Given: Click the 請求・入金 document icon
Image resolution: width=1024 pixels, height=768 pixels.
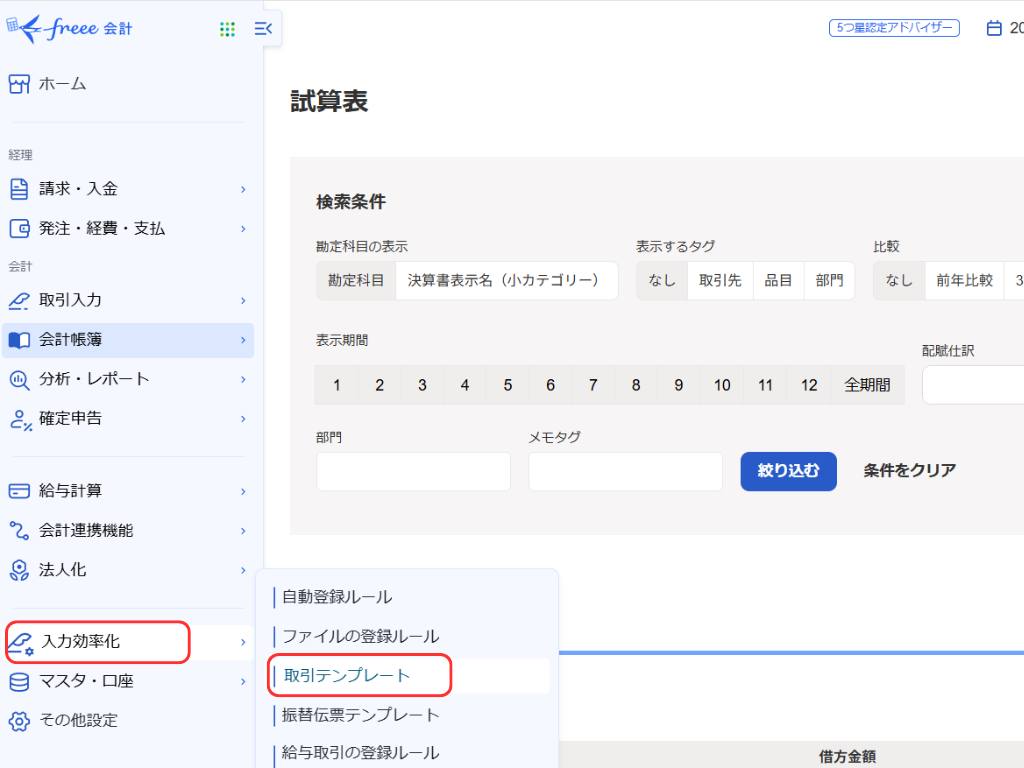Looking at the screenshot, I should (19, 189).
